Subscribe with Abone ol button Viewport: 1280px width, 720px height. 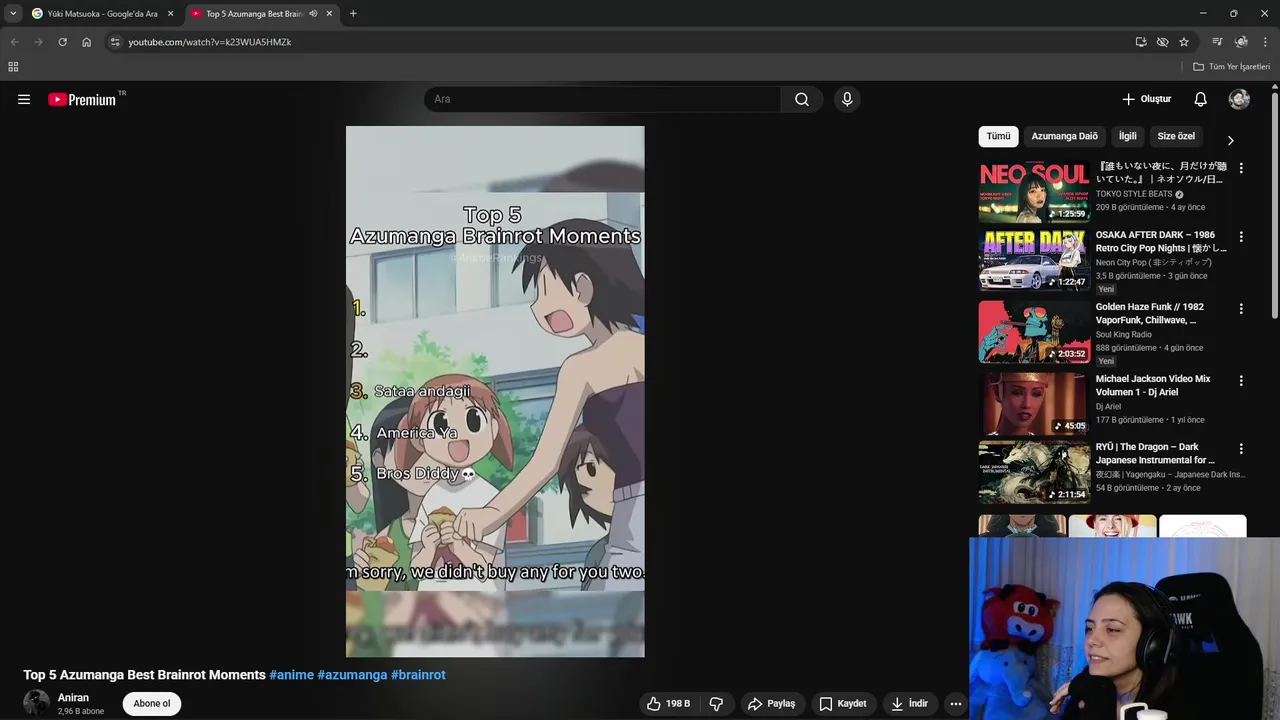152,703
